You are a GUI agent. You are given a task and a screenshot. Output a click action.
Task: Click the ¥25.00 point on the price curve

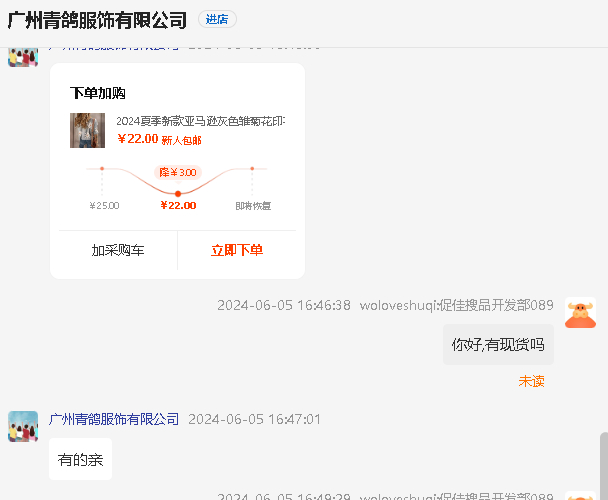tap(102, 169)
